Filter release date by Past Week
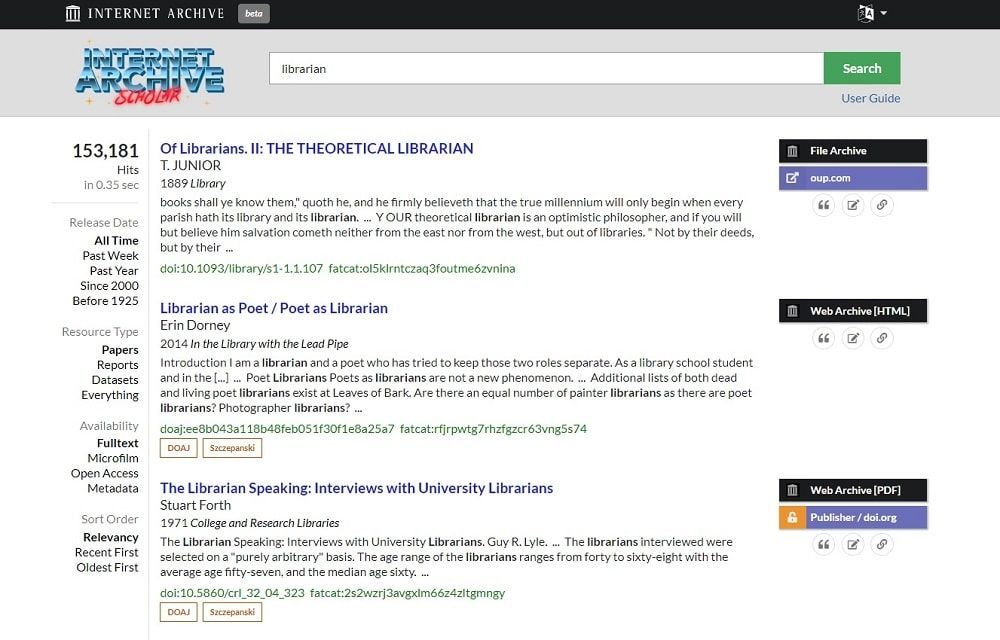This screenshot has height=640, width=1000. tap(110, 256)
